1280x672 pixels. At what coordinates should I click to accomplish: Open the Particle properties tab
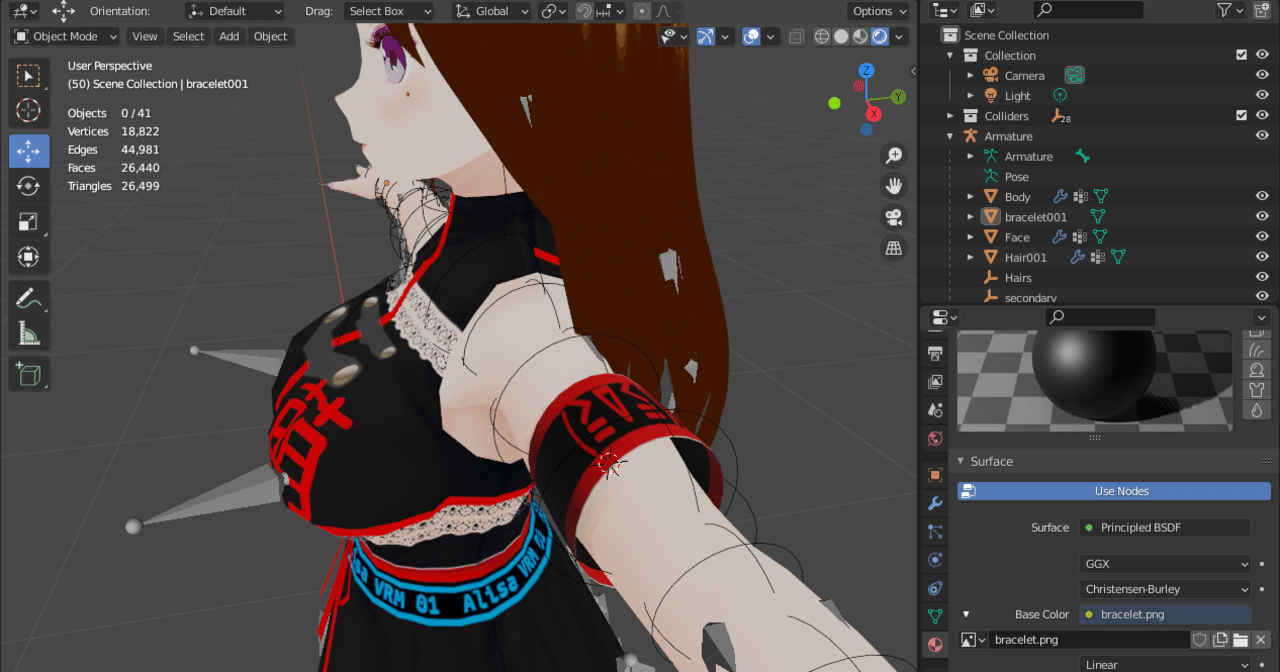point(935,531)
